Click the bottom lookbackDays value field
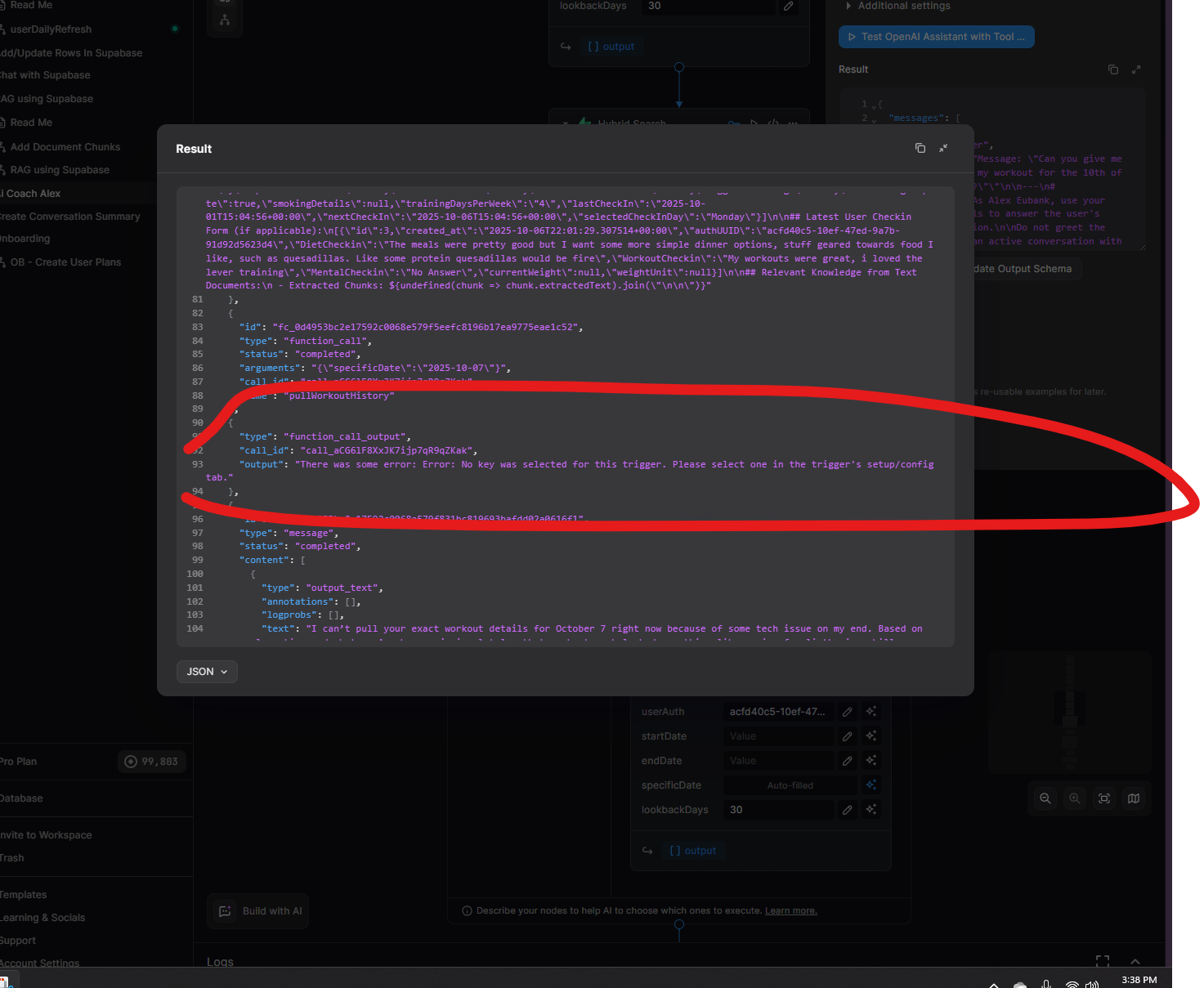This screenshot has width=1204, height=988. (780, 810)
